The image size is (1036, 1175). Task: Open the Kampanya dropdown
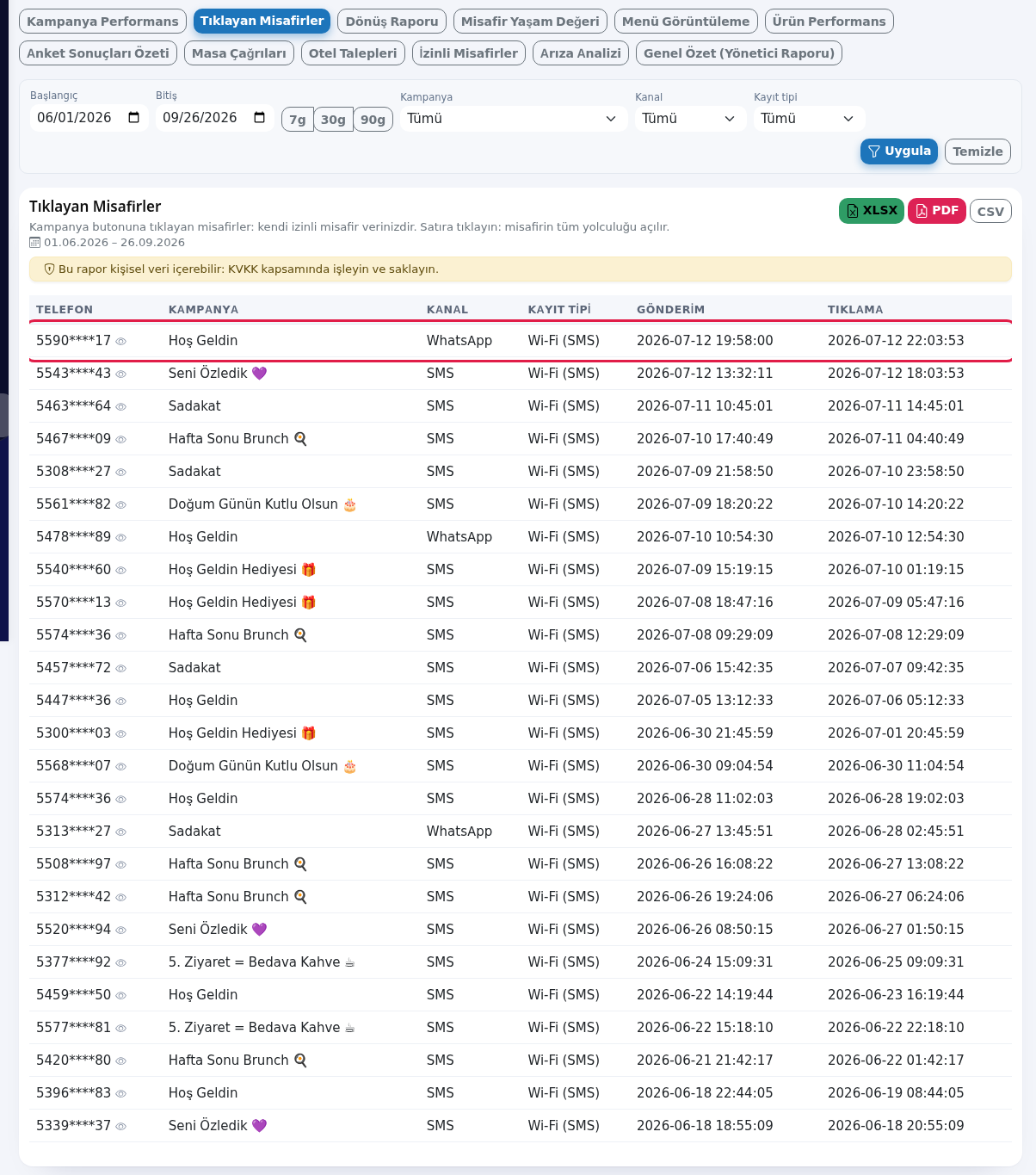513,119
